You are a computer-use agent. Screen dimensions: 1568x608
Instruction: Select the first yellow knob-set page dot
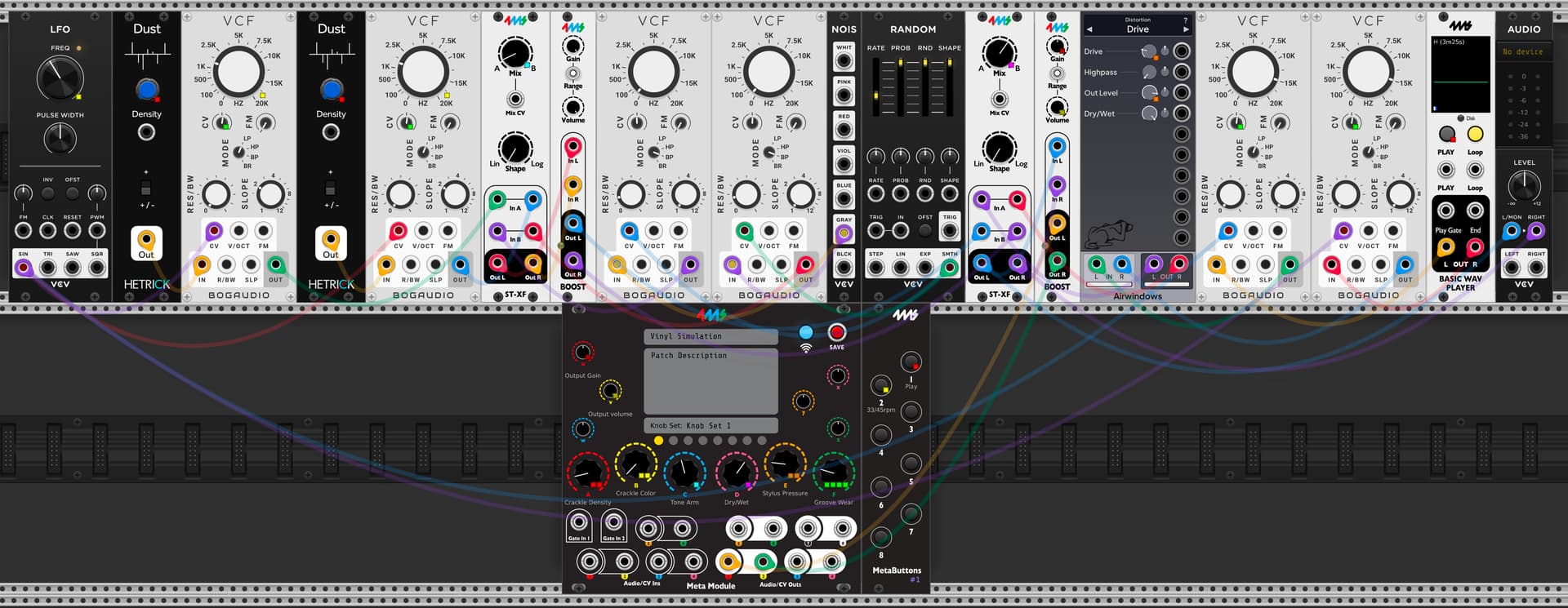click(x=658, y=441)
